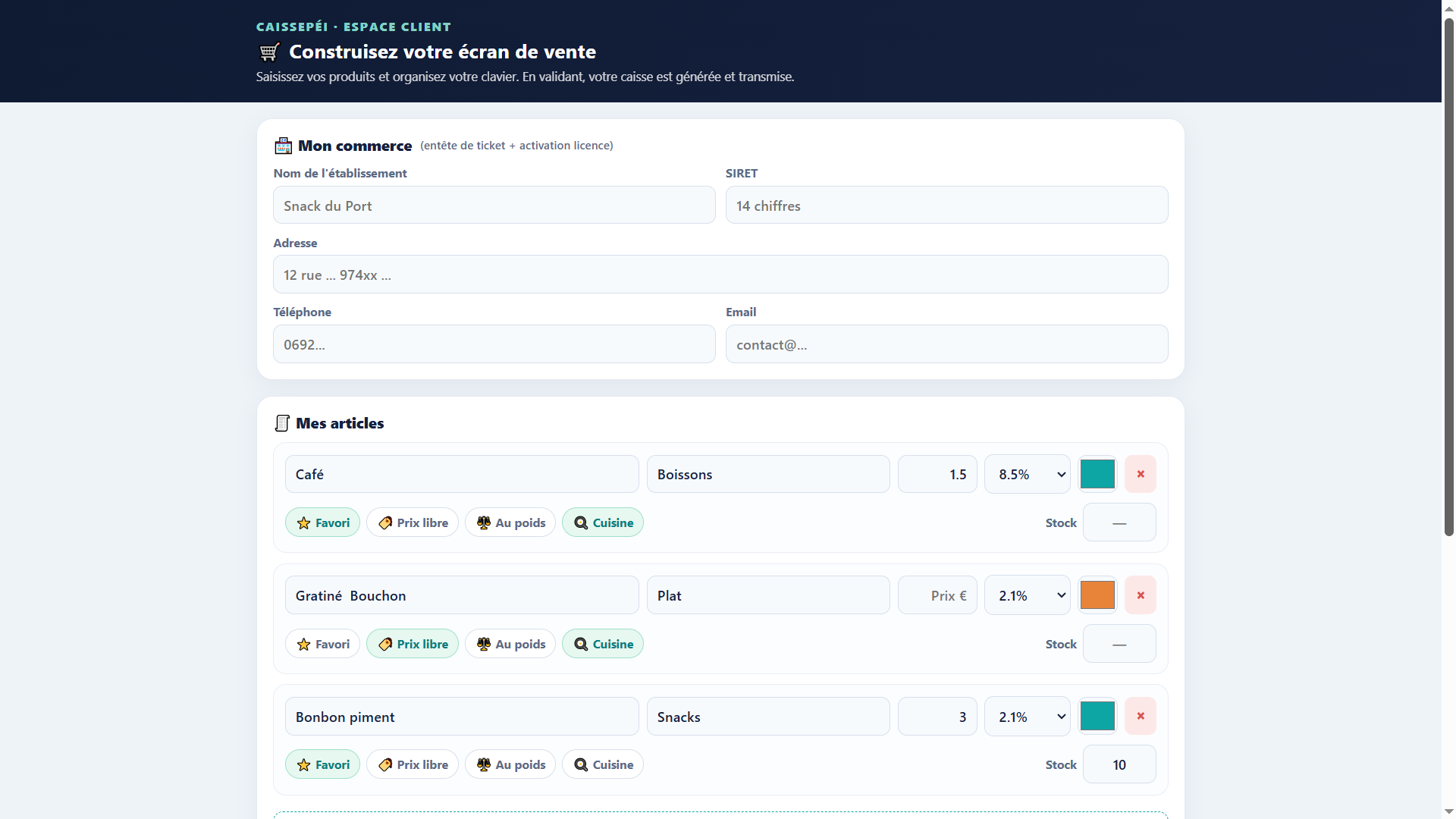This screenshot has height=819, width=1456.
Task: Edit the Bonbon piment stock value 10
Action: click(x=1119, y=764)
